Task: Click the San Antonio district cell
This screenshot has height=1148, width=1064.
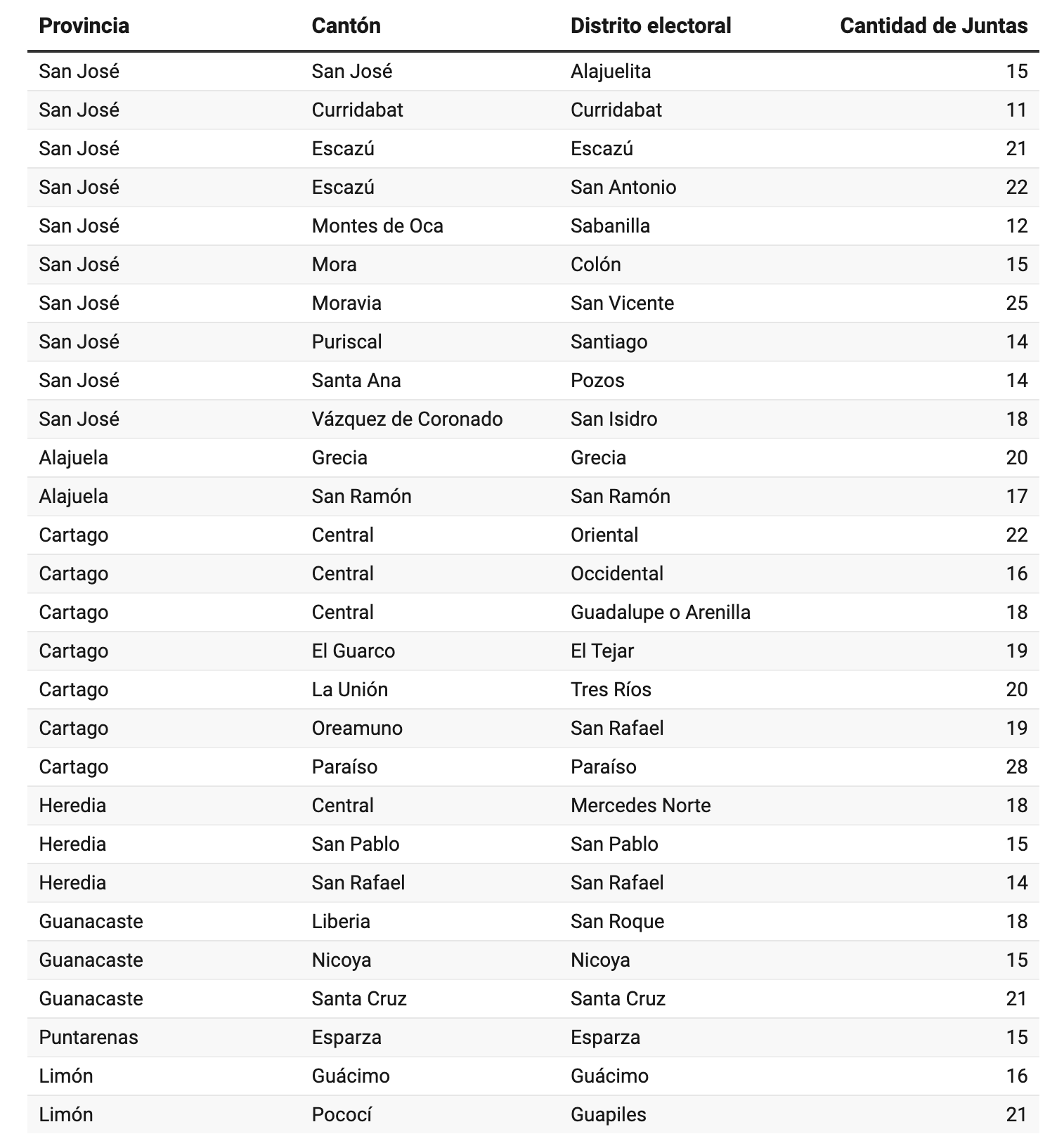Action: (x=623, y=188)
